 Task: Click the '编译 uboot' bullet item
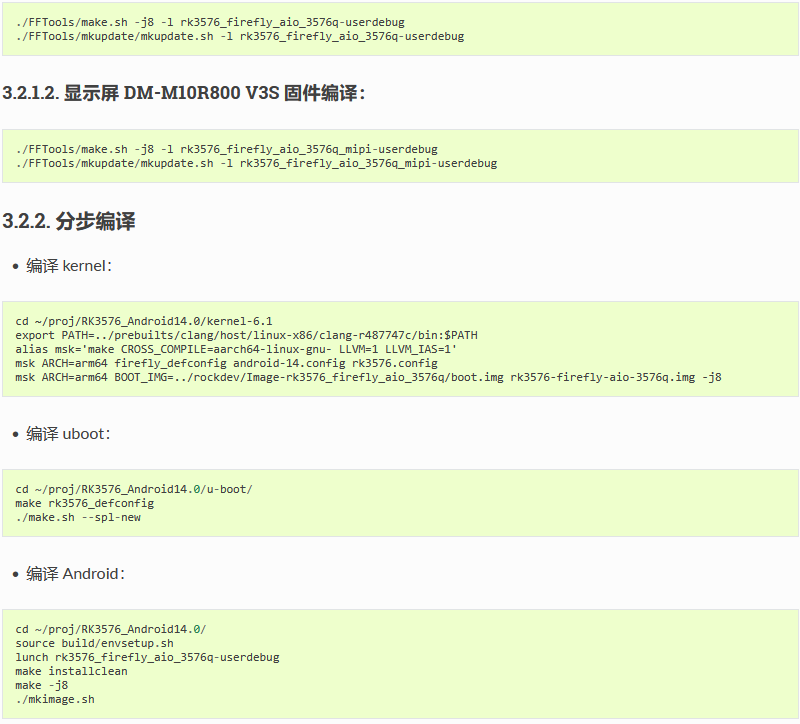(68, 434)
